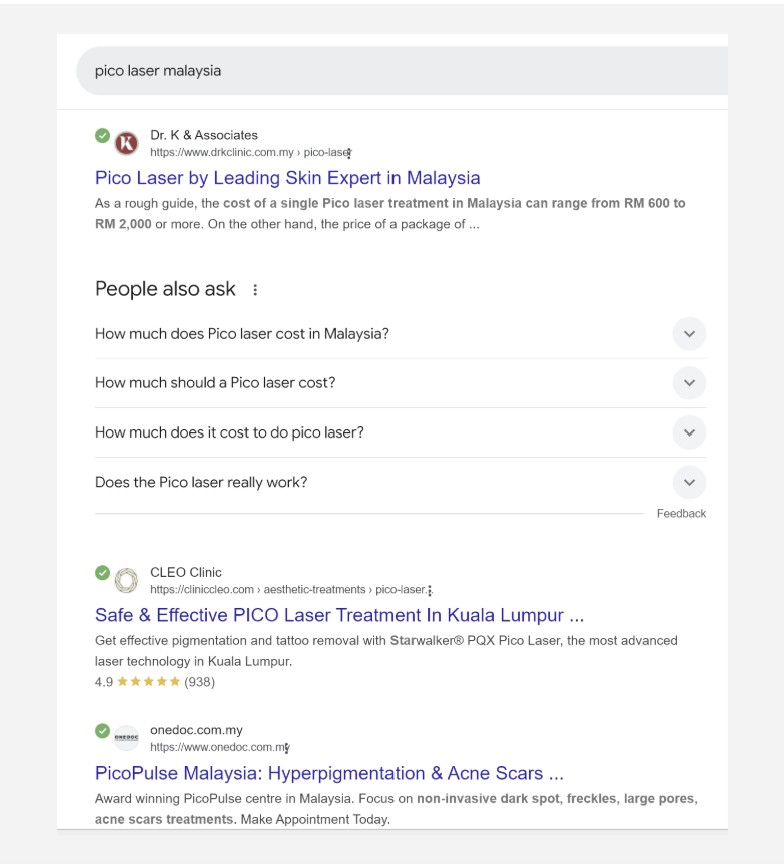Open more options next to cliniccleo.com URL
Image resolution: width=784 pixels, height=864 pixels.
[430, 590]
